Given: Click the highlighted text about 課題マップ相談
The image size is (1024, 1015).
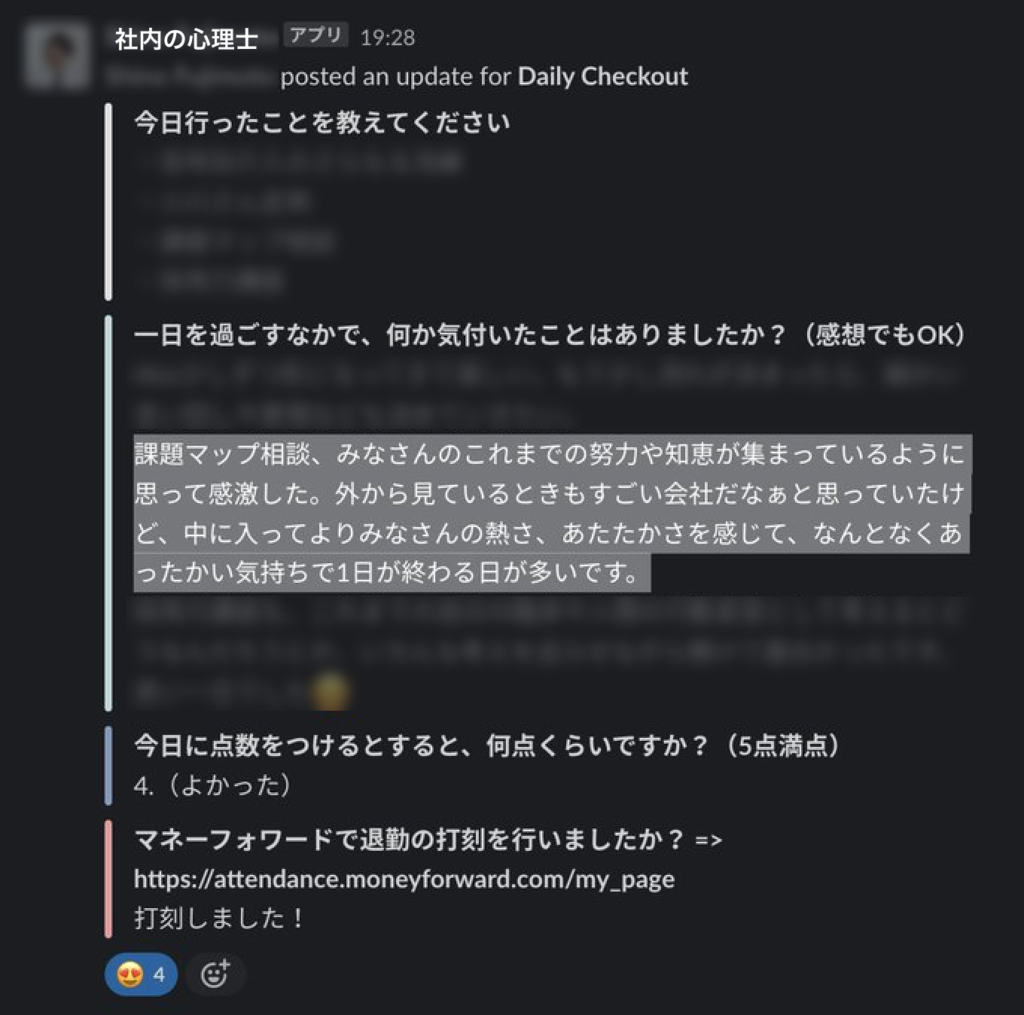Looking at the screenshot, I should (x=552, y=513).
